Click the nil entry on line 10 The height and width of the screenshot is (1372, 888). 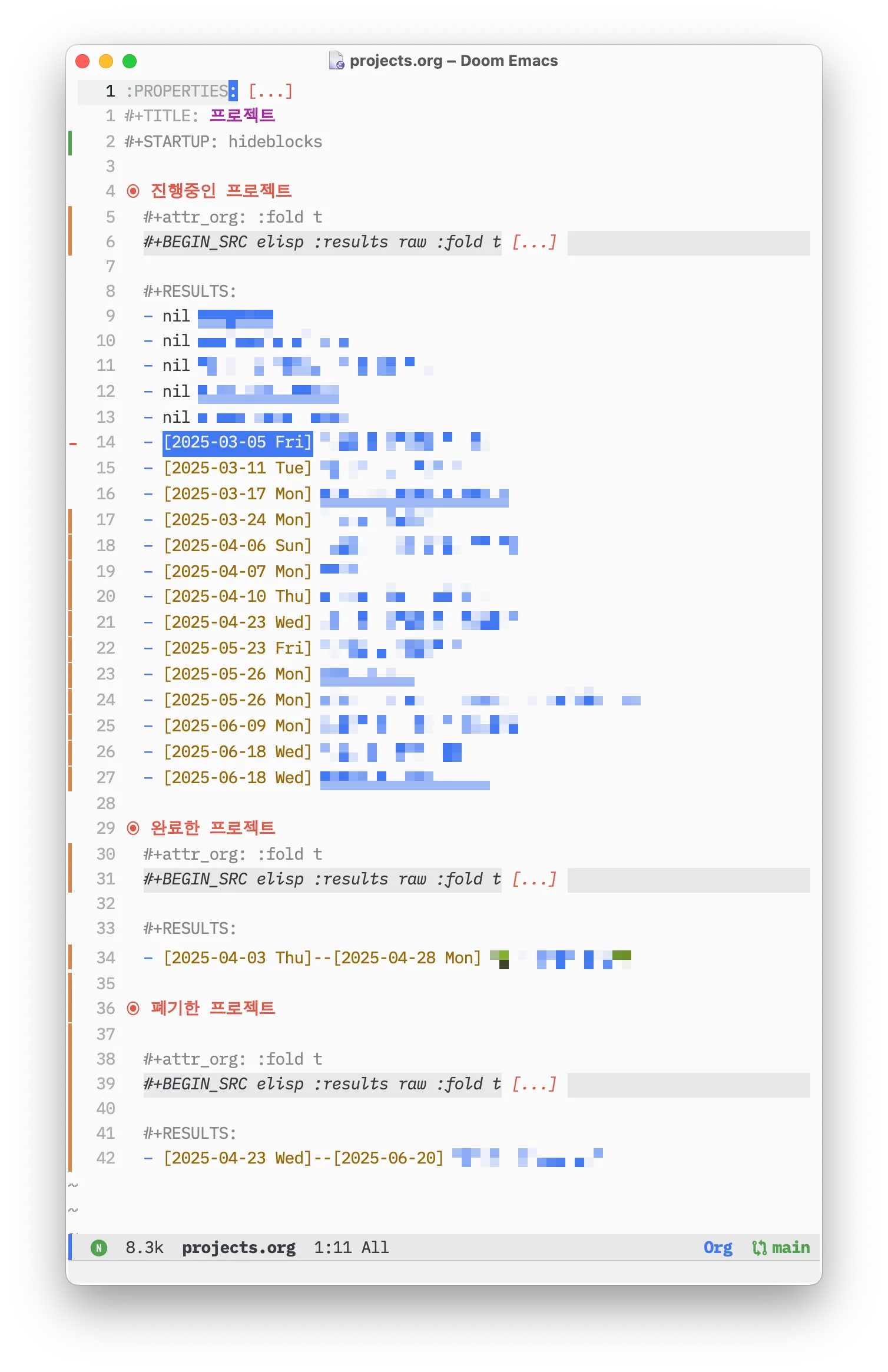(x=176, y=341)
